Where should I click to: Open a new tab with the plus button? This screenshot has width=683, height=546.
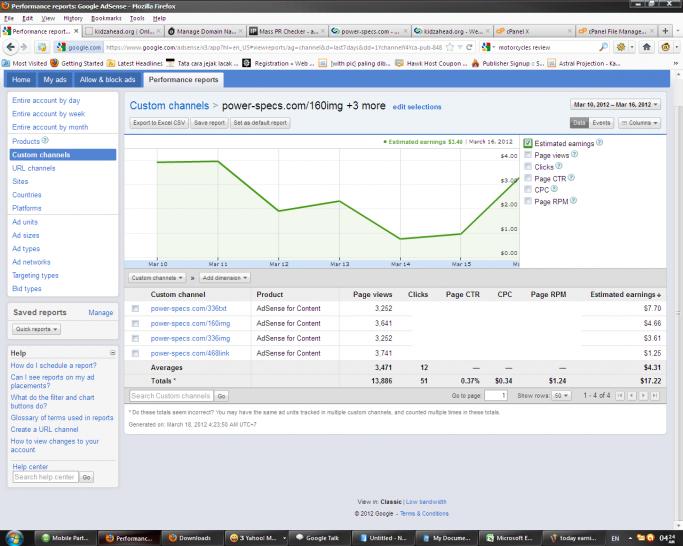665,31
